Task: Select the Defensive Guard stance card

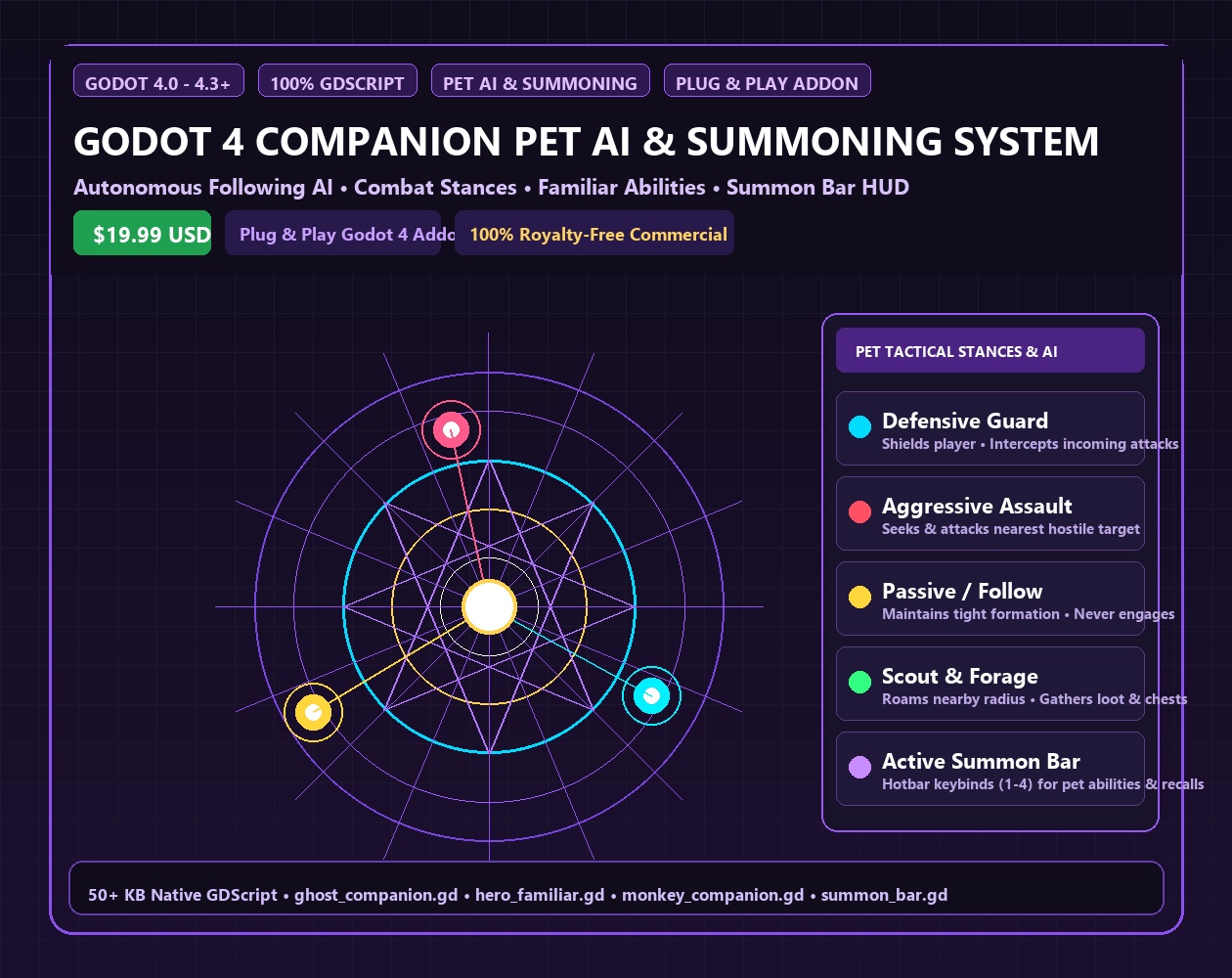Action: point(990,428)
